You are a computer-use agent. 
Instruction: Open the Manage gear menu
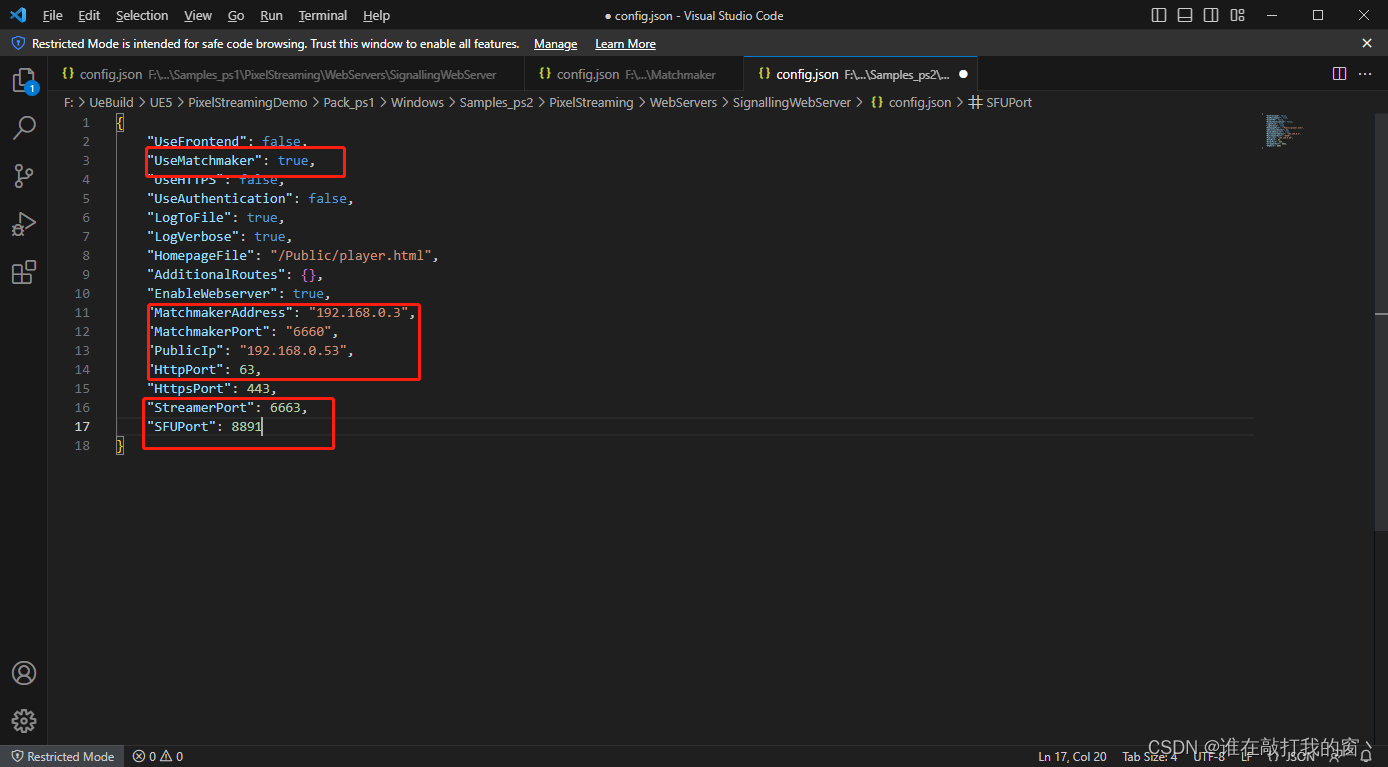(x=24, y=720)
